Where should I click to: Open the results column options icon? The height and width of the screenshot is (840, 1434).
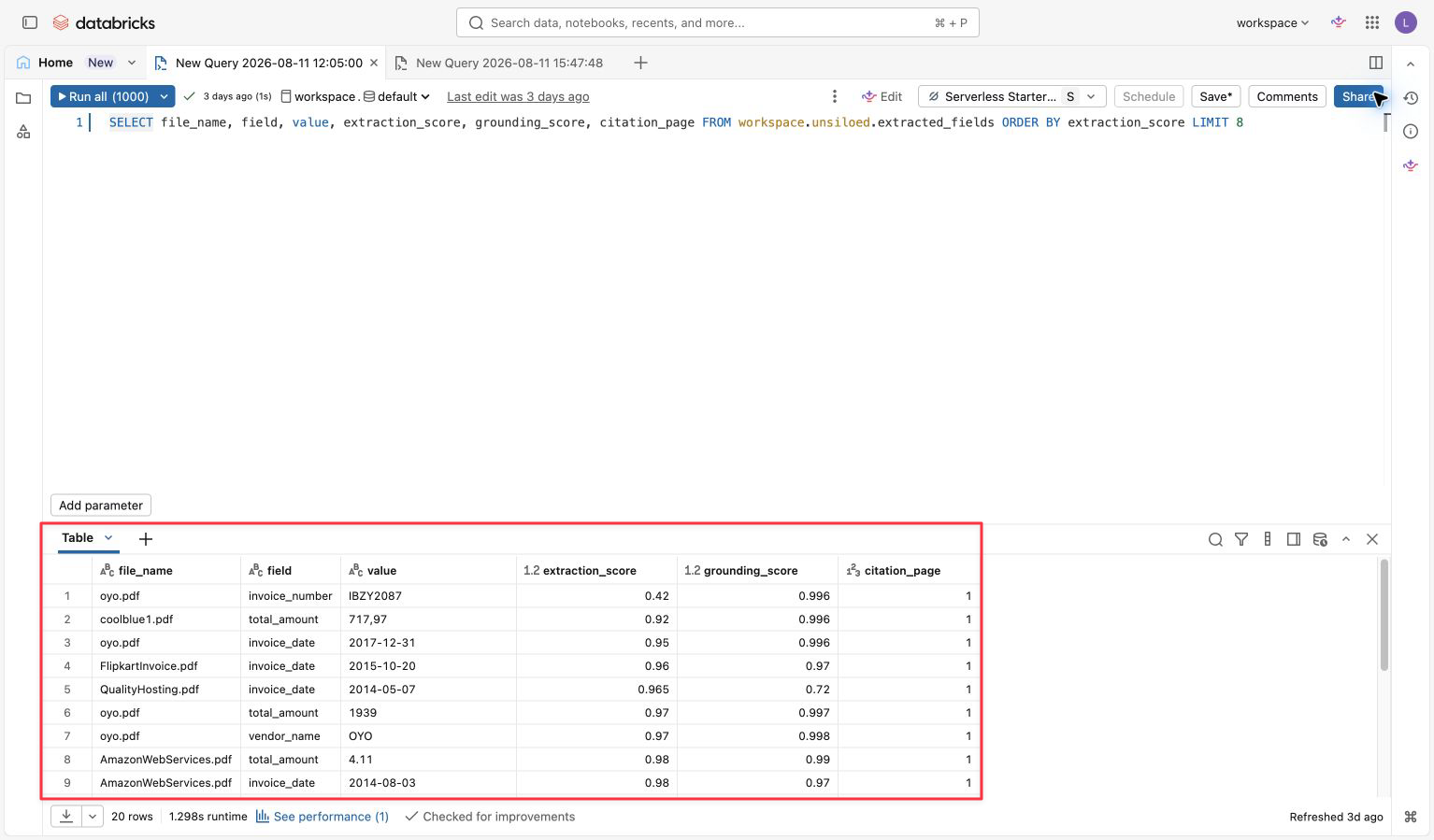pyautogui.click(x=1268, y=539)
